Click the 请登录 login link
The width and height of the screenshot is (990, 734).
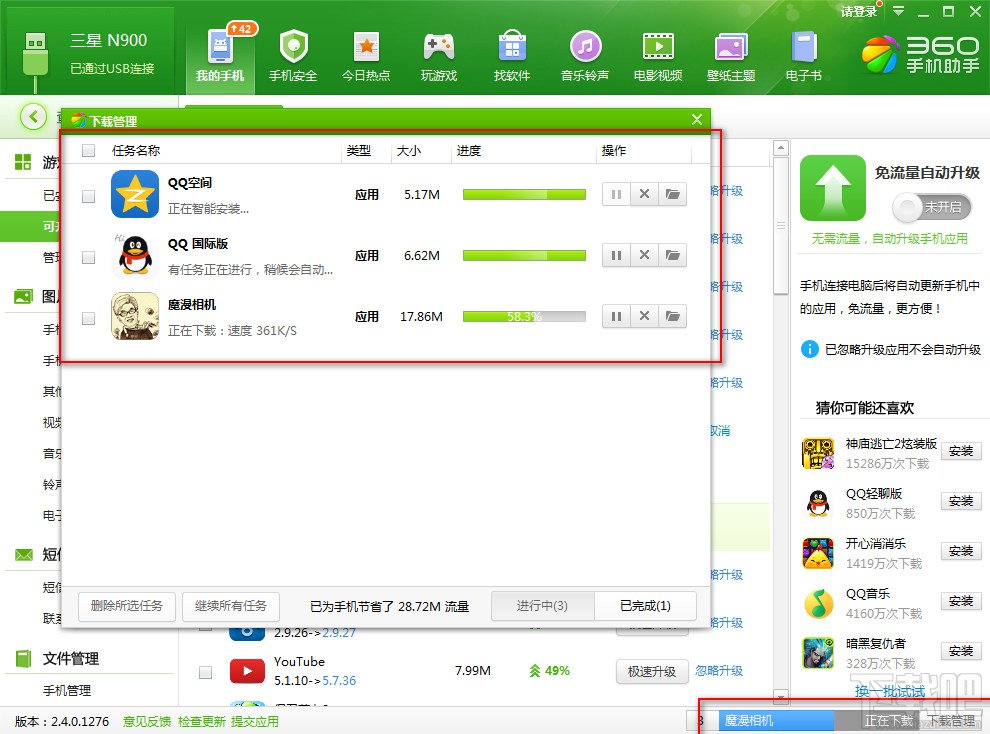(x=859, y=11)
